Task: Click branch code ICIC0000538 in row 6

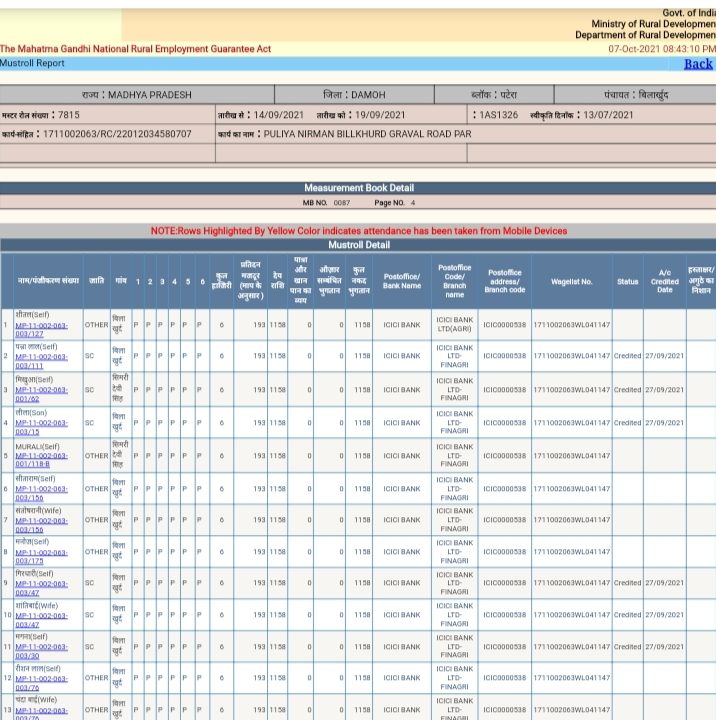Action: coord(504,489)
